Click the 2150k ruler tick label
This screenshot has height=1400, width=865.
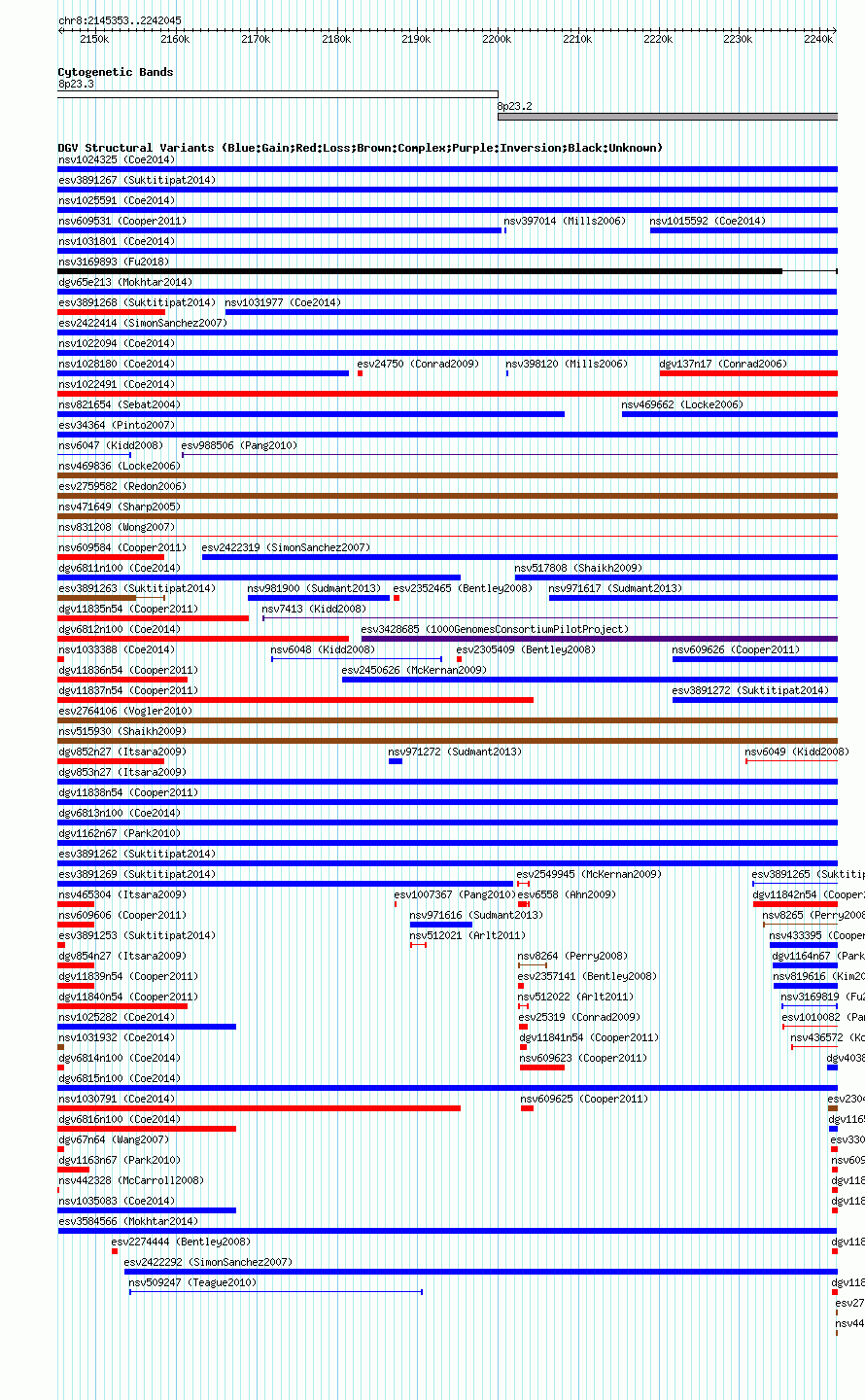(x=94, y=39)
